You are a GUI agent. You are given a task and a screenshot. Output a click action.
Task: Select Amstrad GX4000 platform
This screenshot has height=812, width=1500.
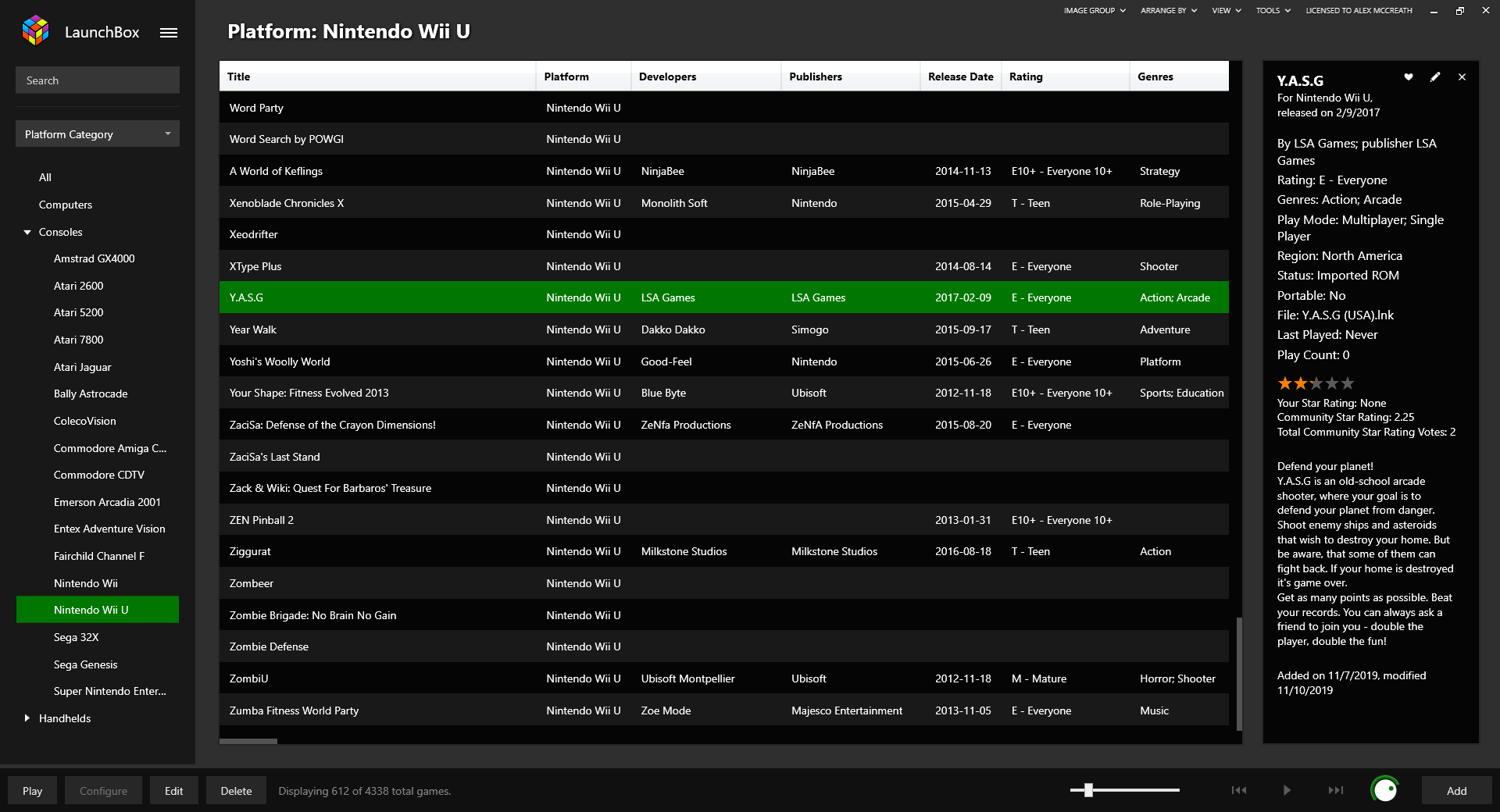[x=94, y=258]
